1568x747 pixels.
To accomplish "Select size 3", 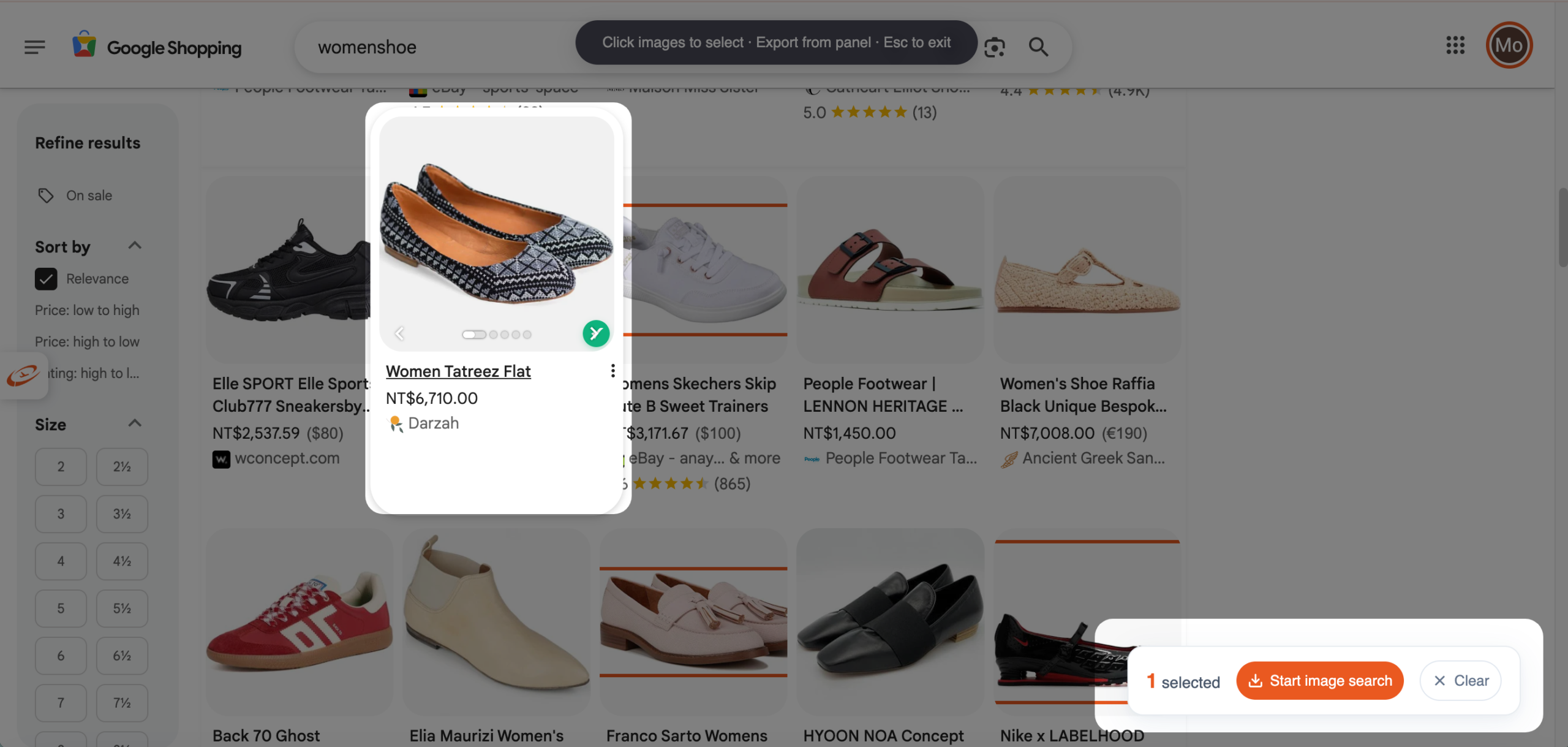I will coord(61,514).
